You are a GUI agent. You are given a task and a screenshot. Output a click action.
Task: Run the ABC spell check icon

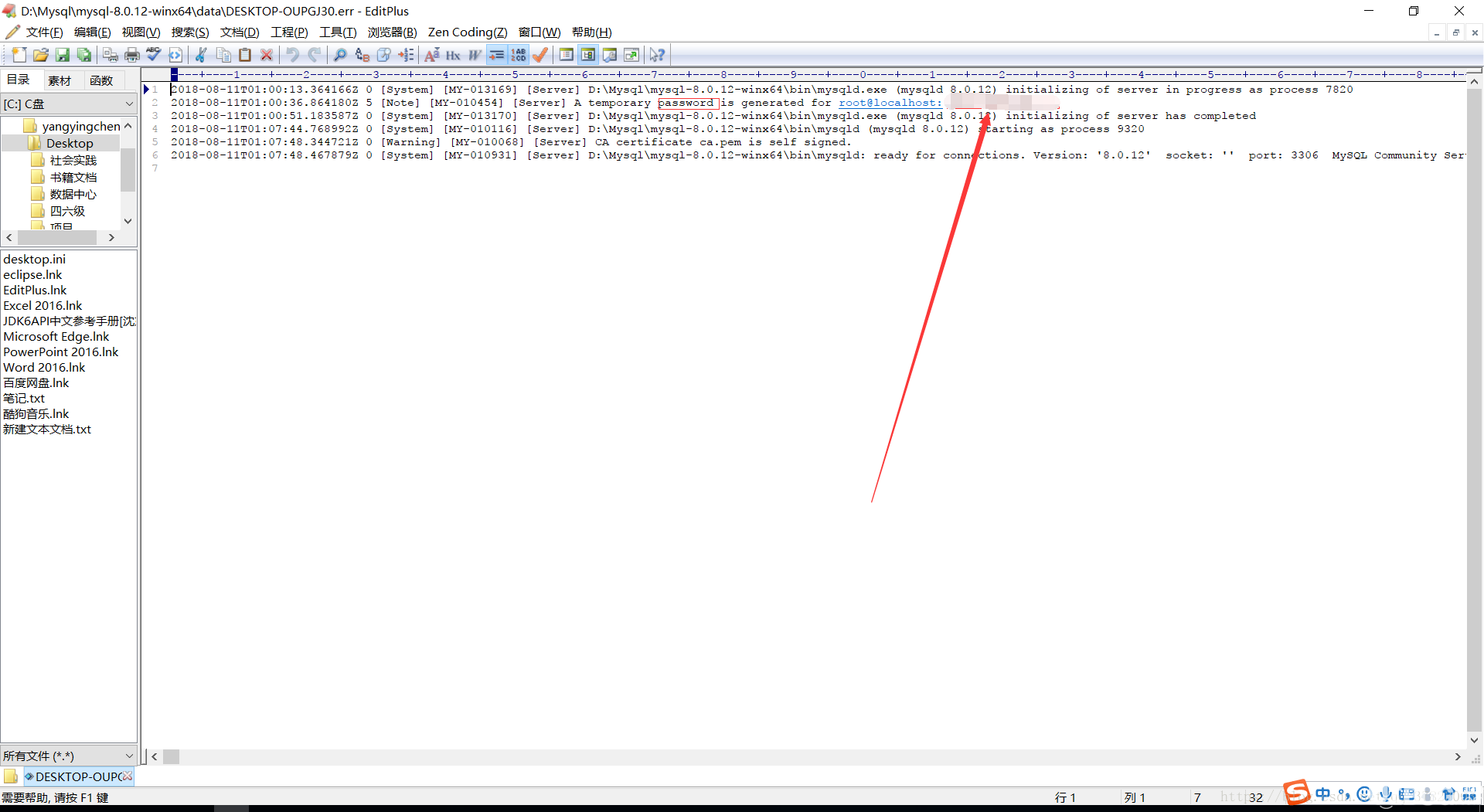154,55
